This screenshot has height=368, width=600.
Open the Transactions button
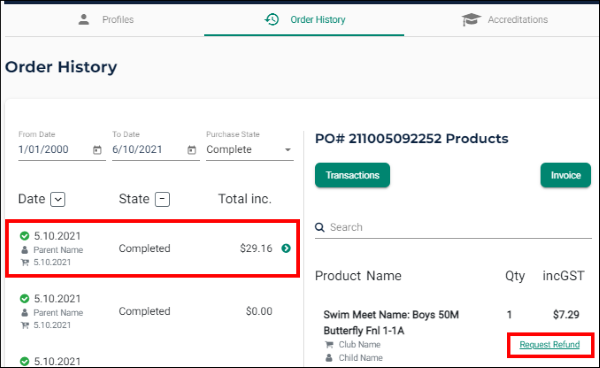352,175
